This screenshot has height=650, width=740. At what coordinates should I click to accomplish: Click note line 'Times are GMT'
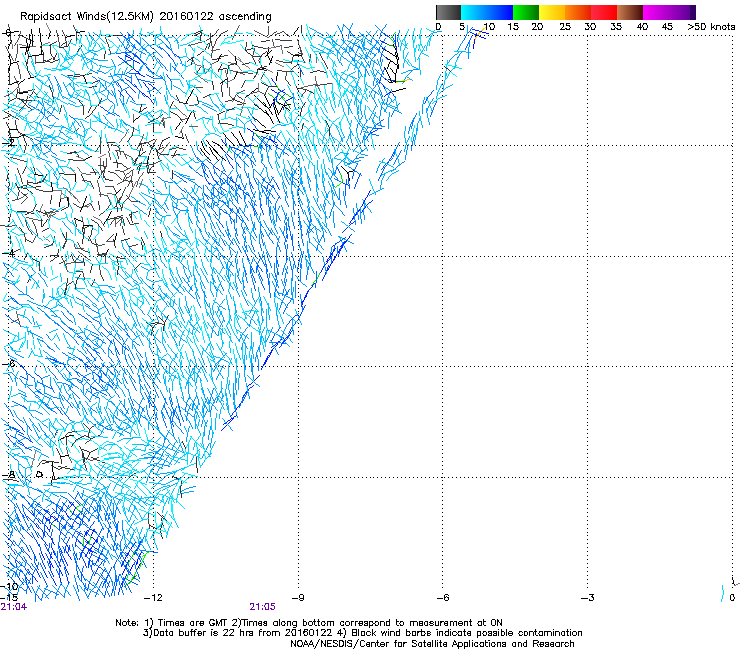coord(193,623)
